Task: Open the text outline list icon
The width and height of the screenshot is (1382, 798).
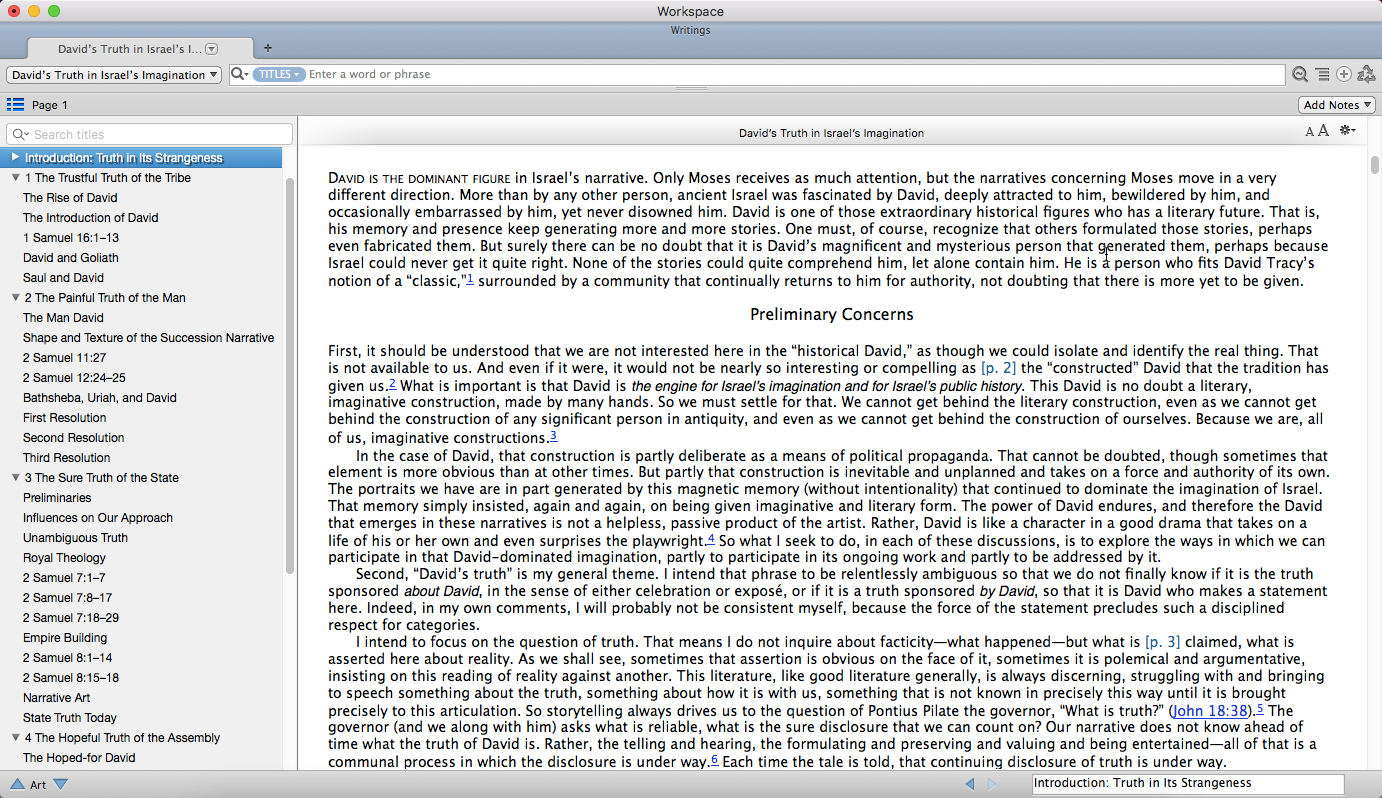Action: [1322, 75]
